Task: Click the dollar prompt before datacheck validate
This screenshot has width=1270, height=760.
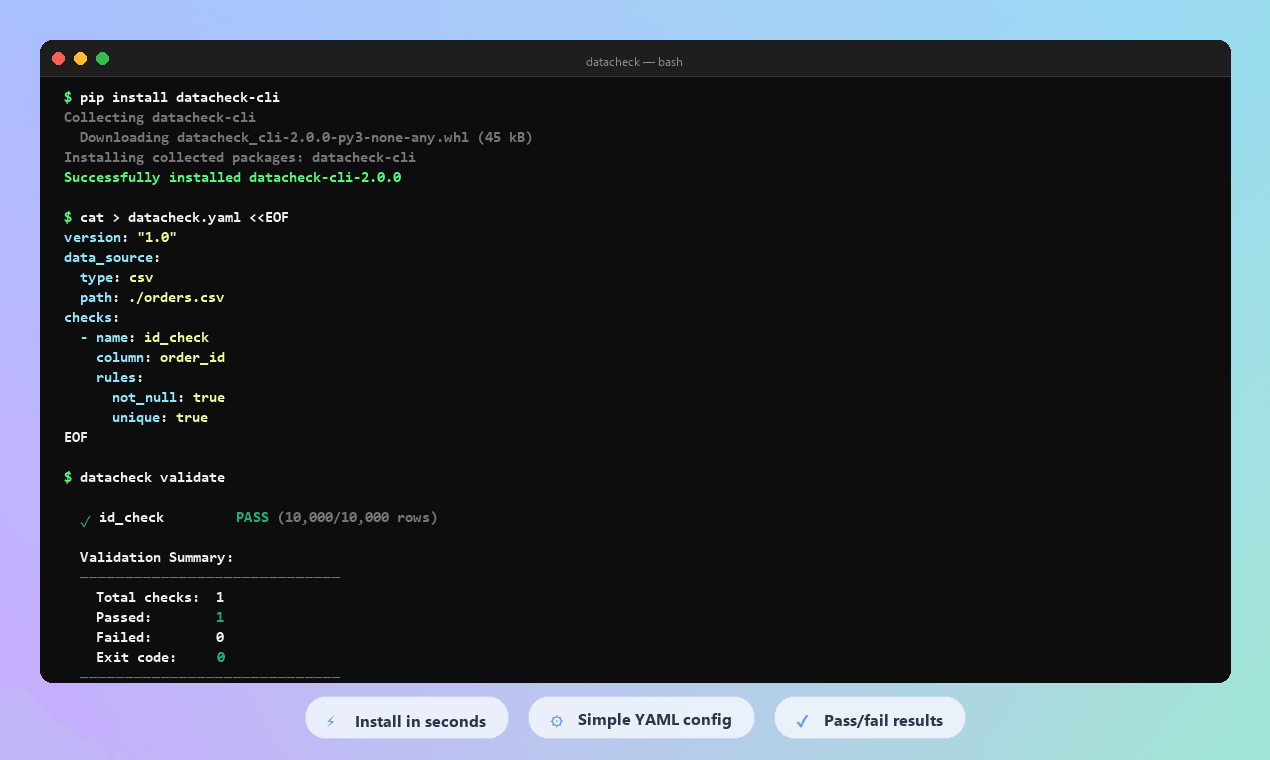Action: [68, 477]
